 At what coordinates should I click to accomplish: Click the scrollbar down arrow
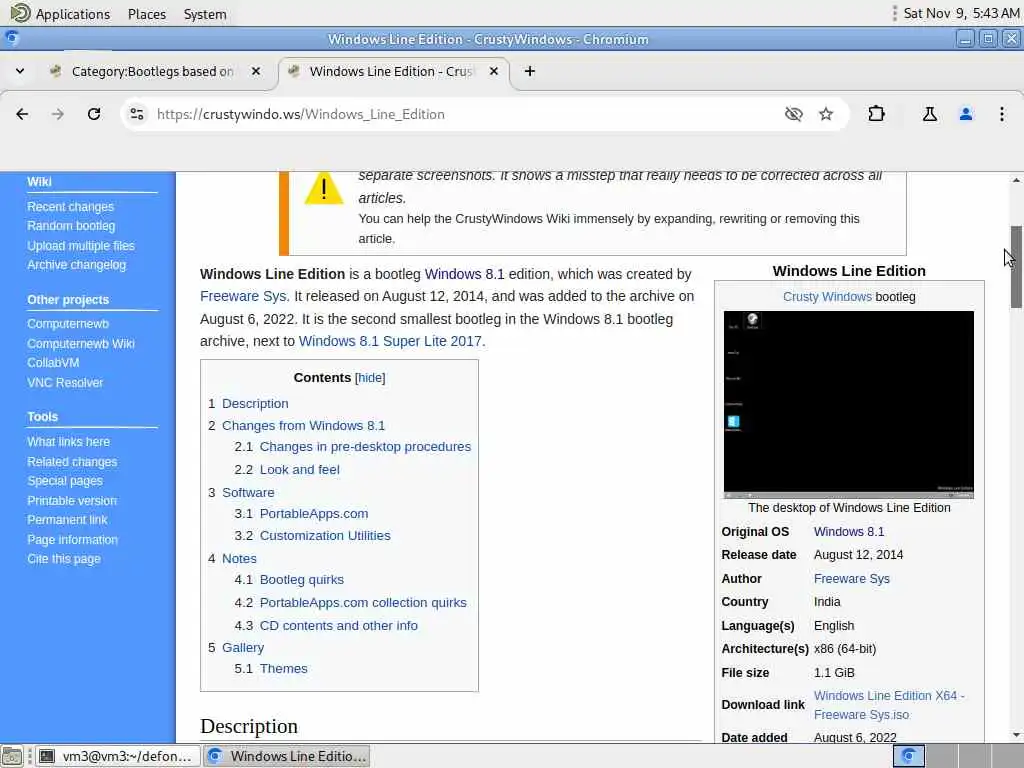click(x=1016, y=735)
